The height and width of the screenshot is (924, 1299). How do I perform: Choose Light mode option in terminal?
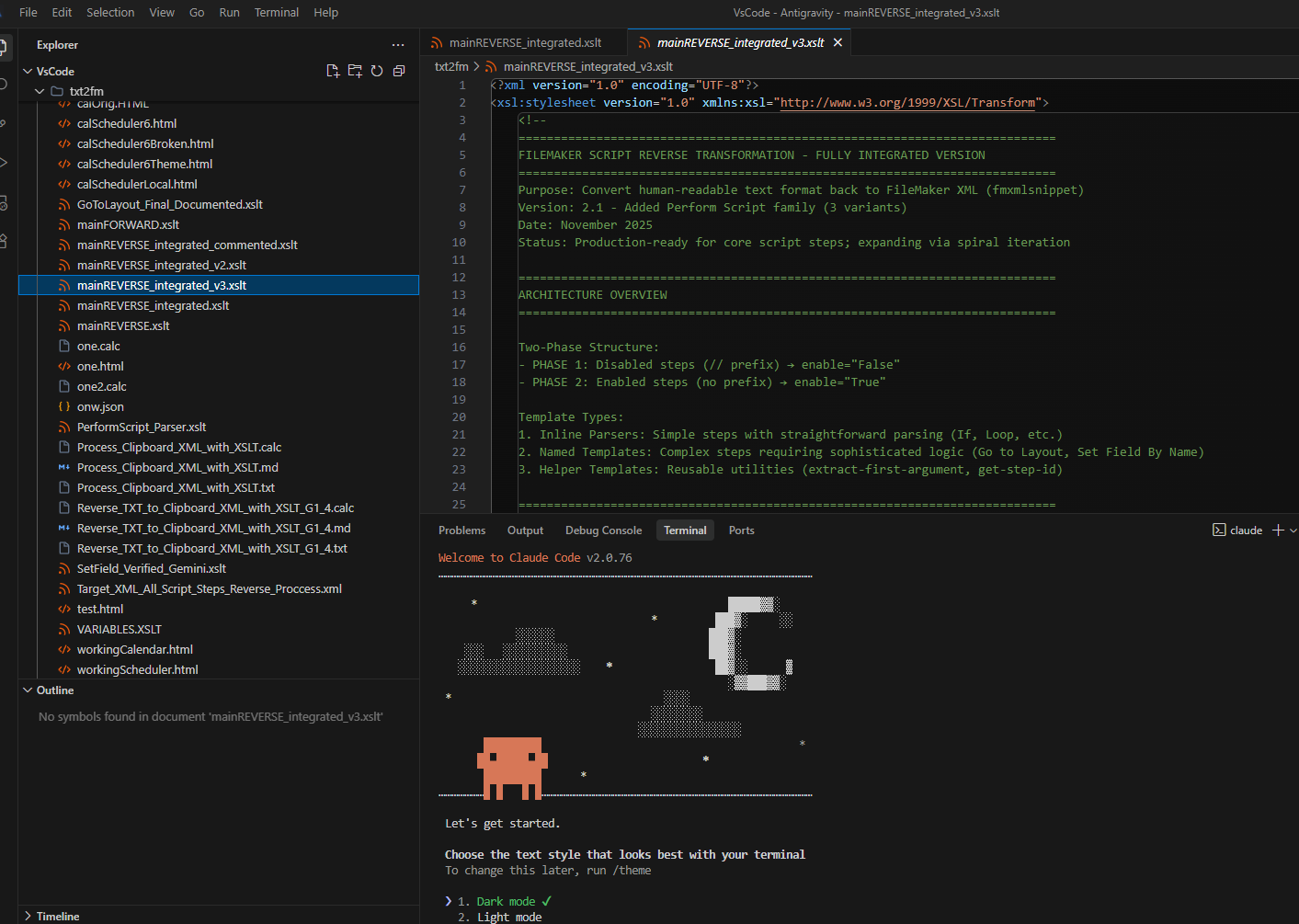[508, 917]
